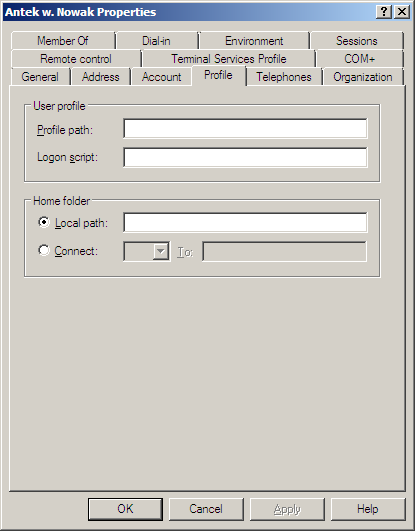Click the Apply button
Screen dimensions: 415x531
[287, 509]
